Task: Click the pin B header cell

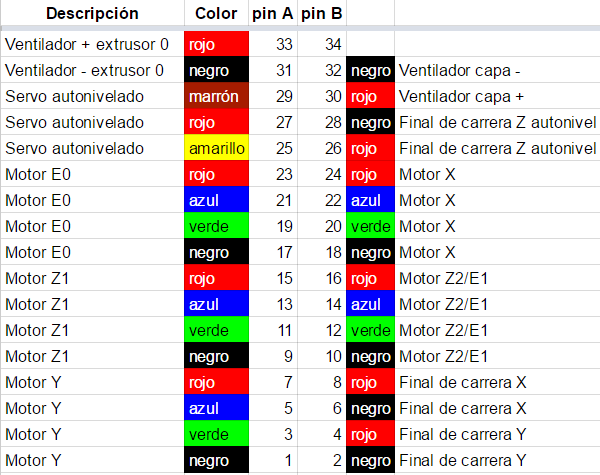Action: coord(322,13)
